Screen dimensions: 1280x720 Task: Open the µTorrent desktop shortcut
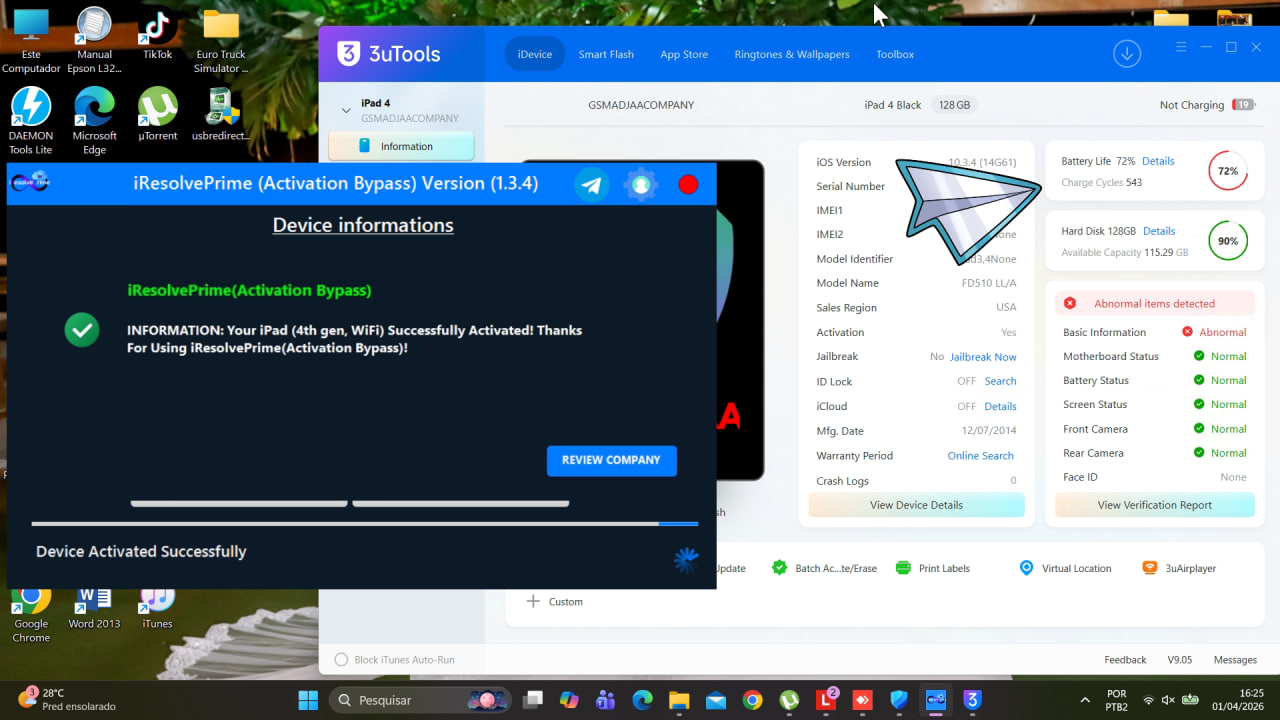pos(157,115)
